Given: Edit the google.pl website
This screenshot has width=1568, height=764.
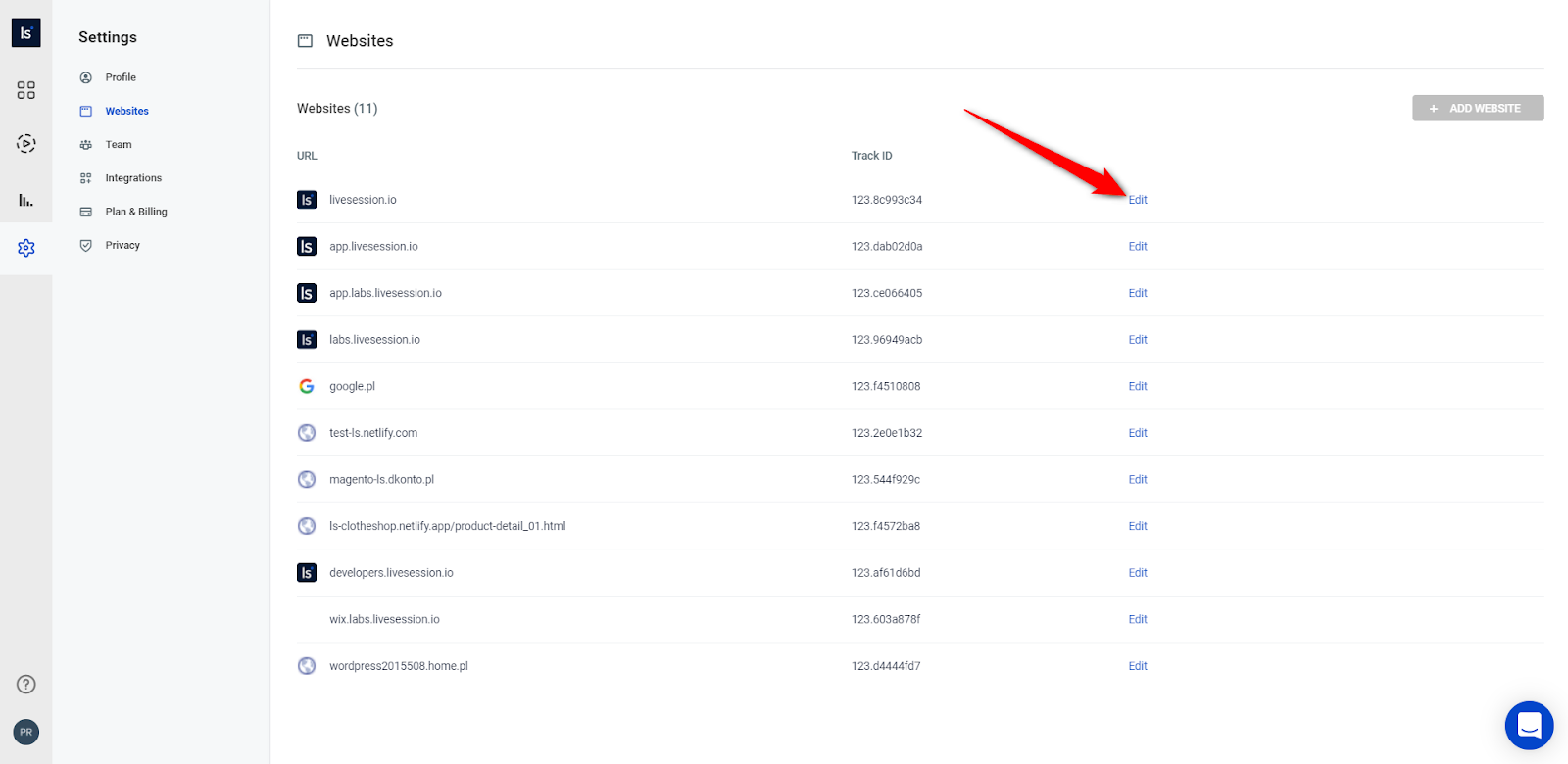Looking at the screenshot, I should pyautogui.click(x=1138, y=386).
